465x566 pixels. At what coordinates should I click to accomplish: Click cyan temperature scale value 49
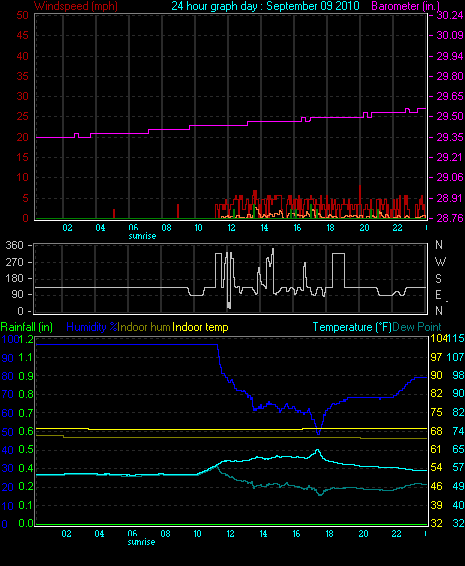[459, 487]
